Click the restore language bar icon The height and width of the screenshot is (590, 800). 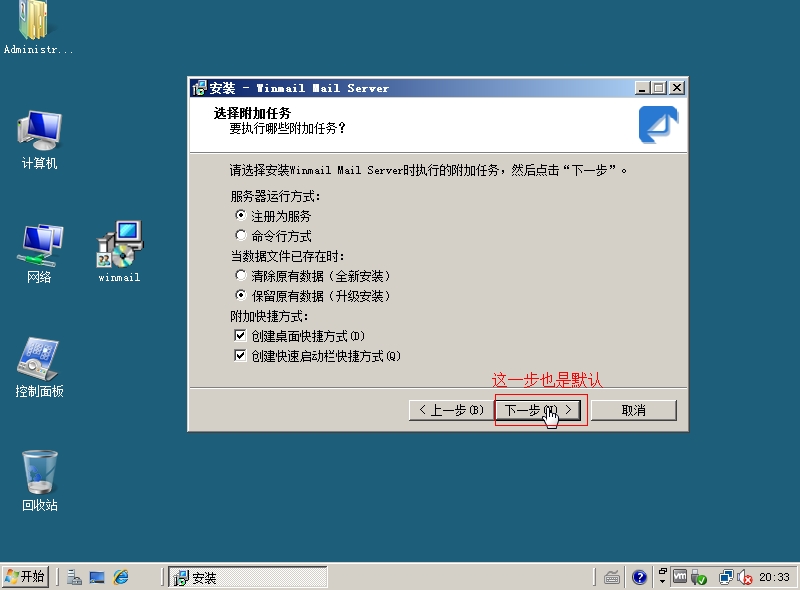click(x=662, y=572)
